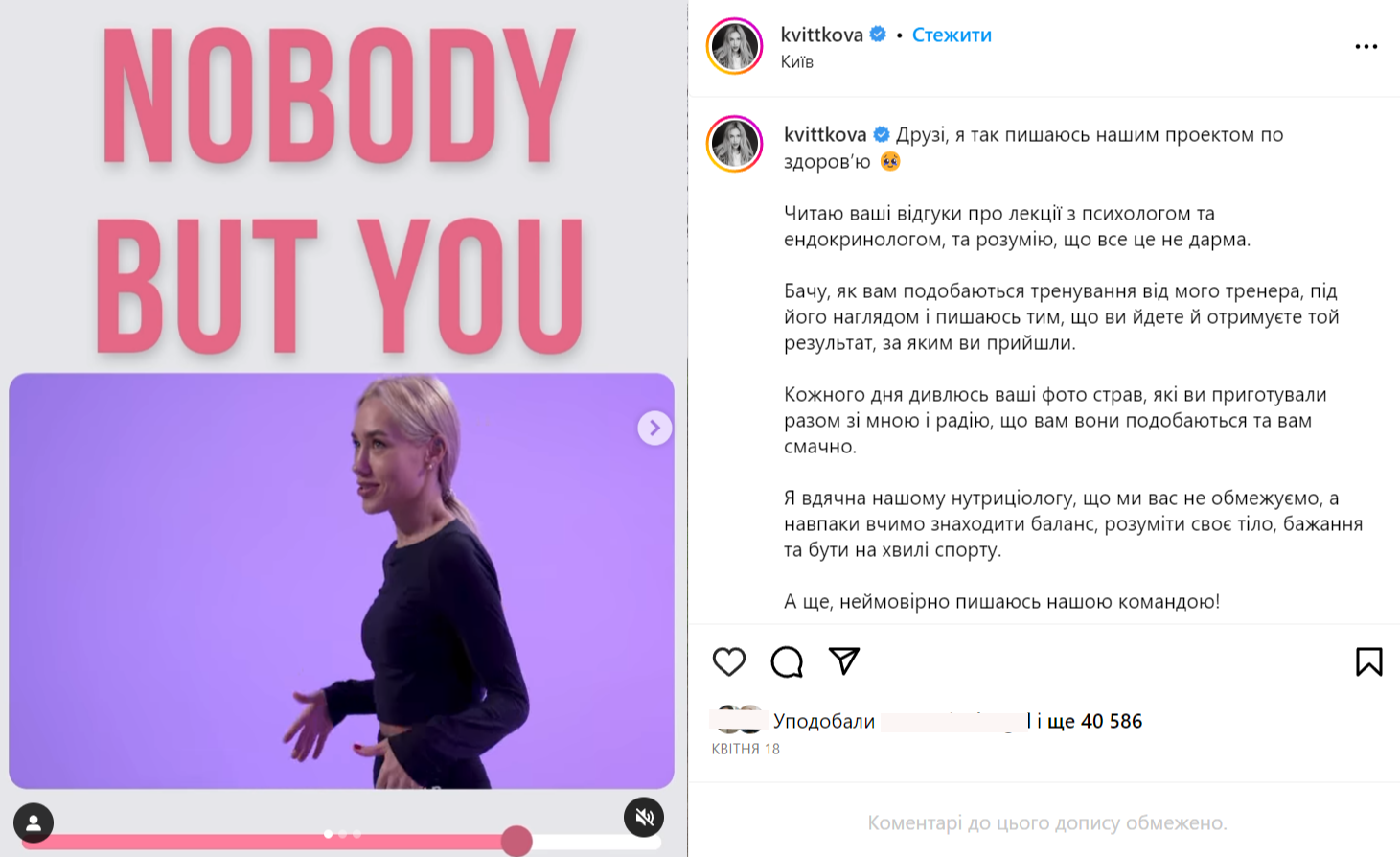This screenshot has width=1400, height=857.
Task: Show tagged people via the person icon
Action: tap(34, 822)
